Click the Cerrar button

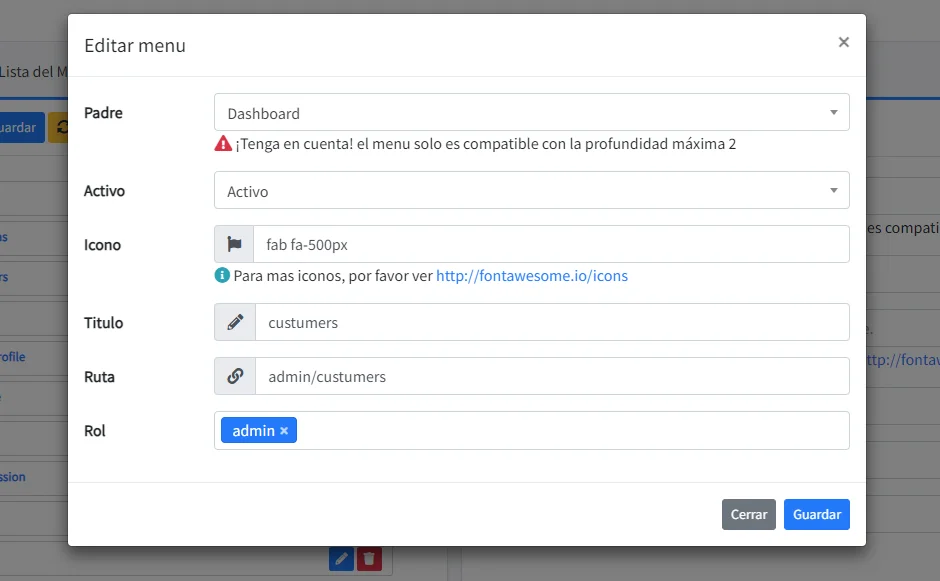coord(748,514)
